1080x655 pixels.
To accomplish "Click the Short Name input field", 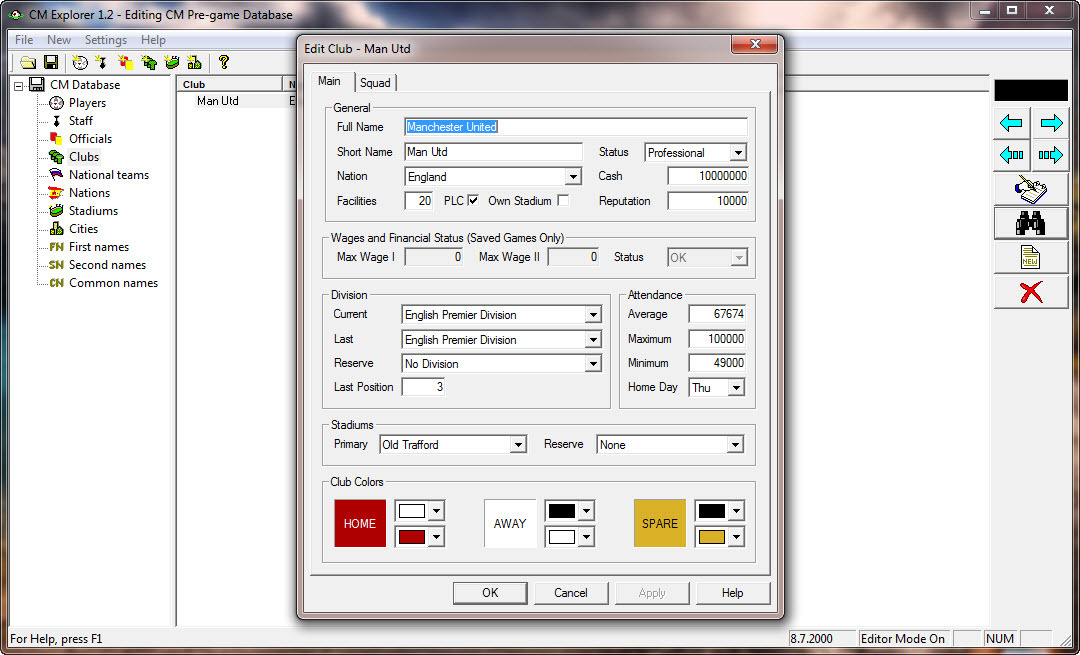I will coord(493,152).
